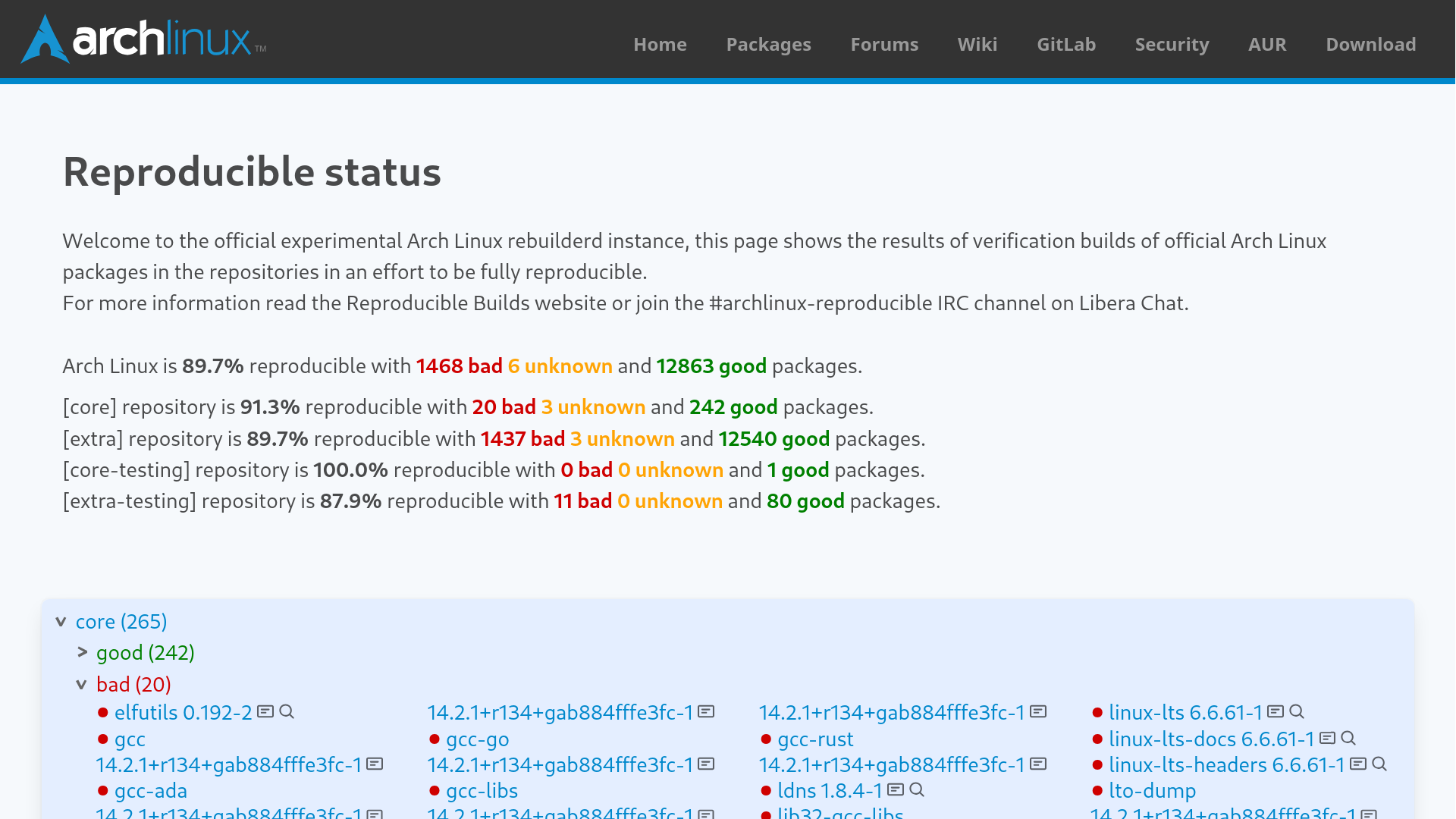
Task: Open diffoscope magnifier for linux-lts 6.6.61-1
Action: click(x=1297, y=711)
